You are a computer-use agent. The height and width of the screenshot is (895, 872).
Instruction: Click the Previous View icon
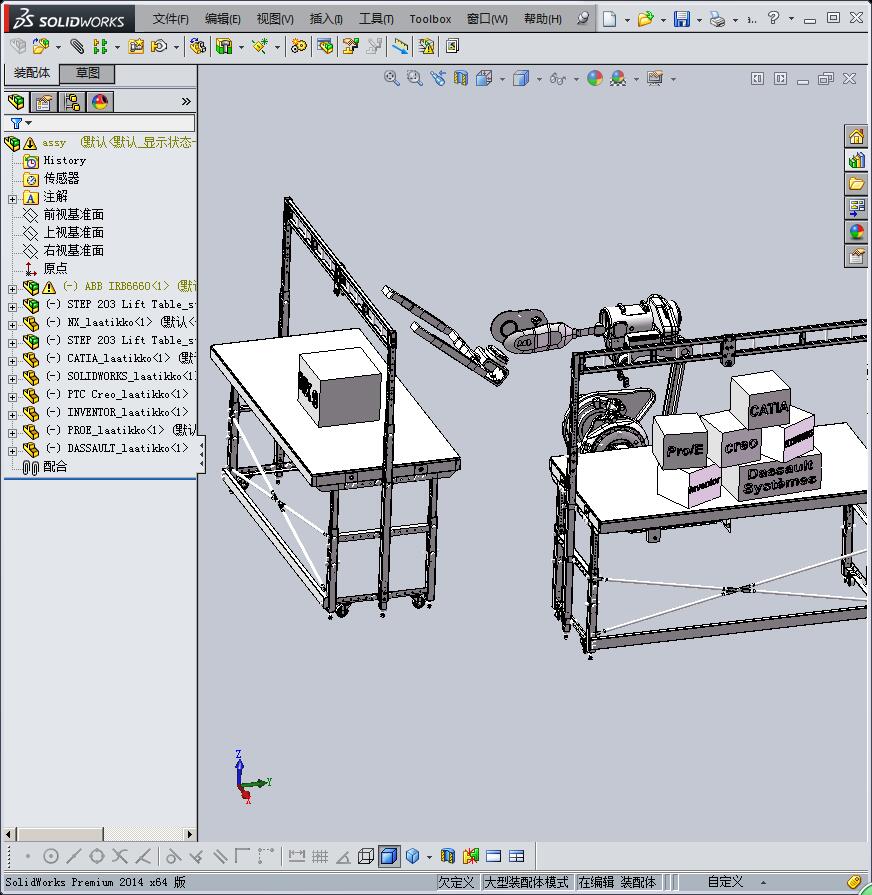(438, 78)
